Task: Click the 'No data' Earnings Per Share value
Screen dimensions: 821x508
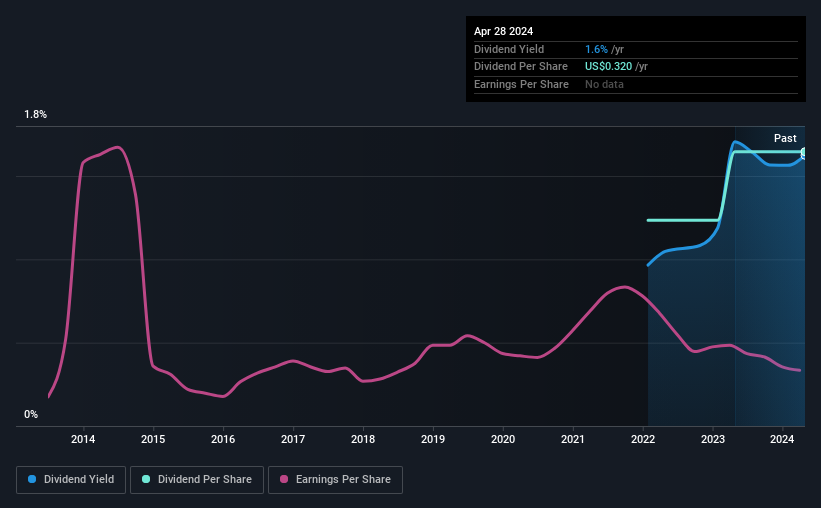Action: coord(604,84)
